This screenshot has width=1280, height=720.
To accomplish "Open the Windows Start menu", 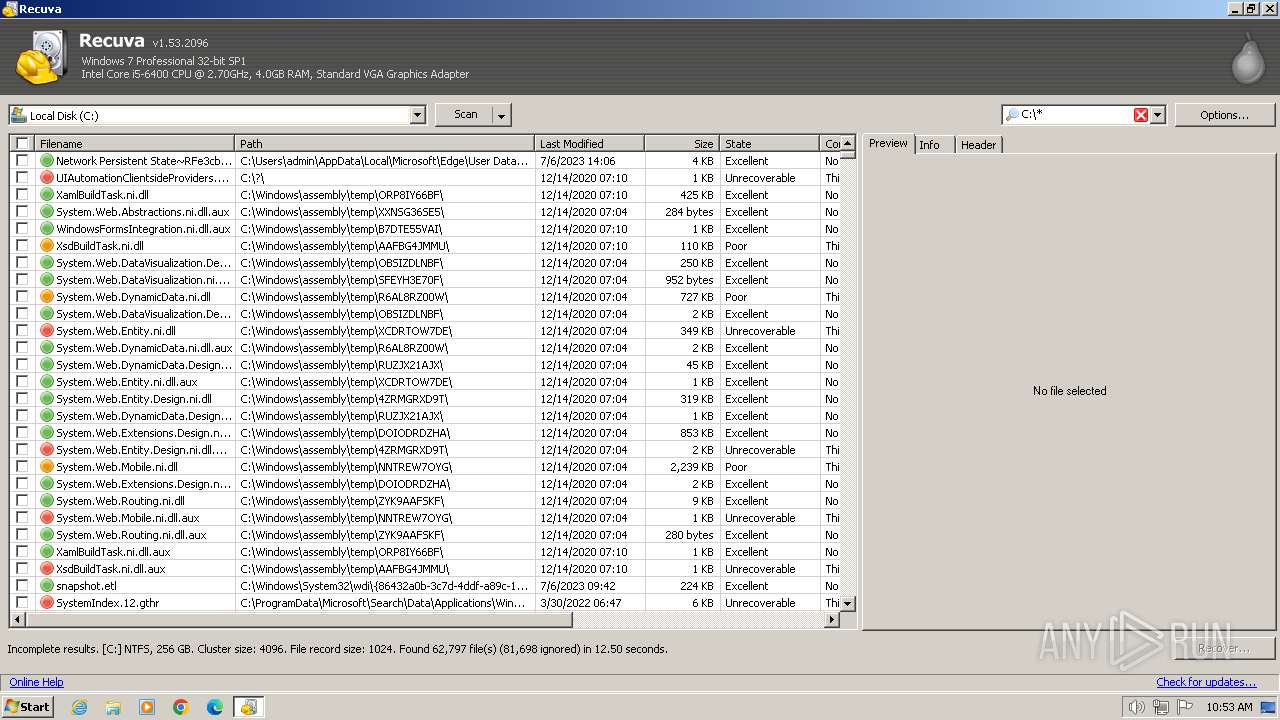I will coord(28,707).
